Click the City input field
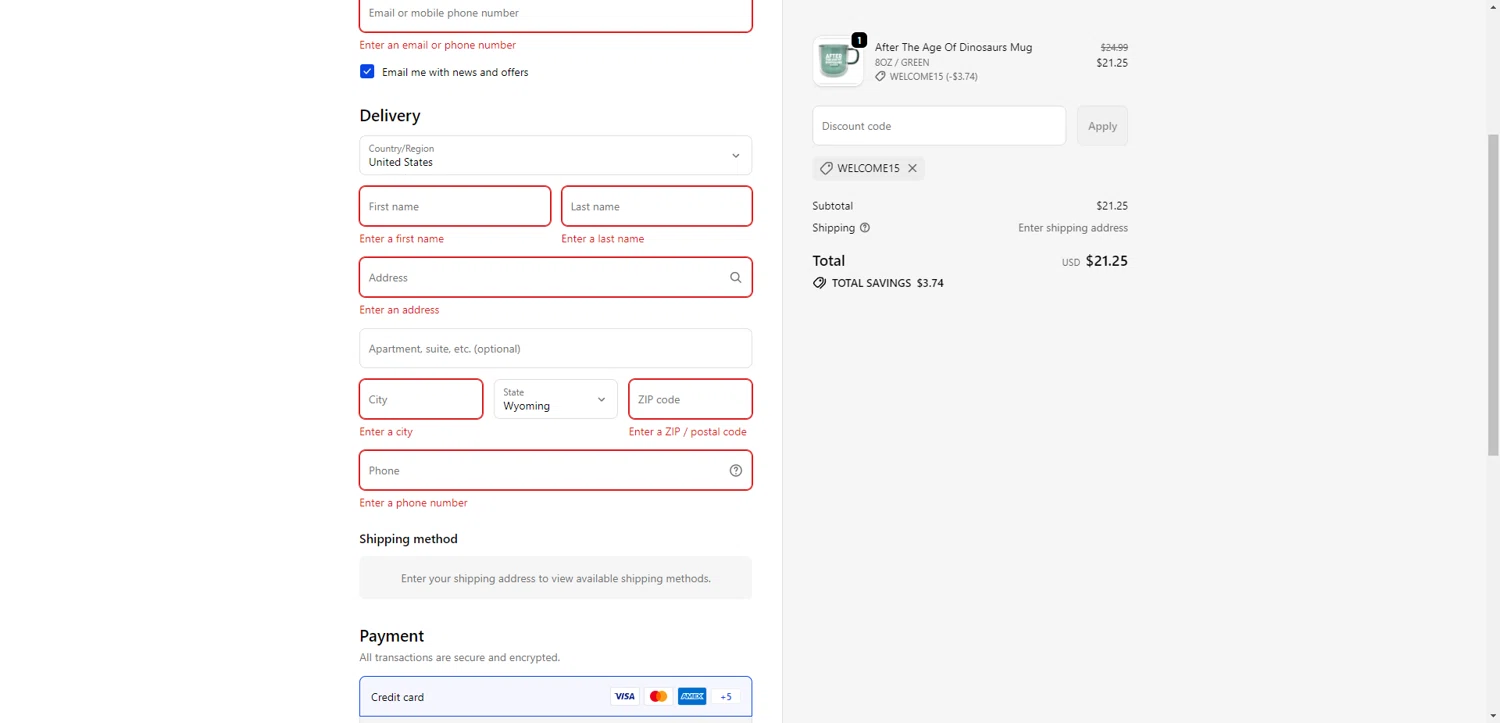 [421, 400]
